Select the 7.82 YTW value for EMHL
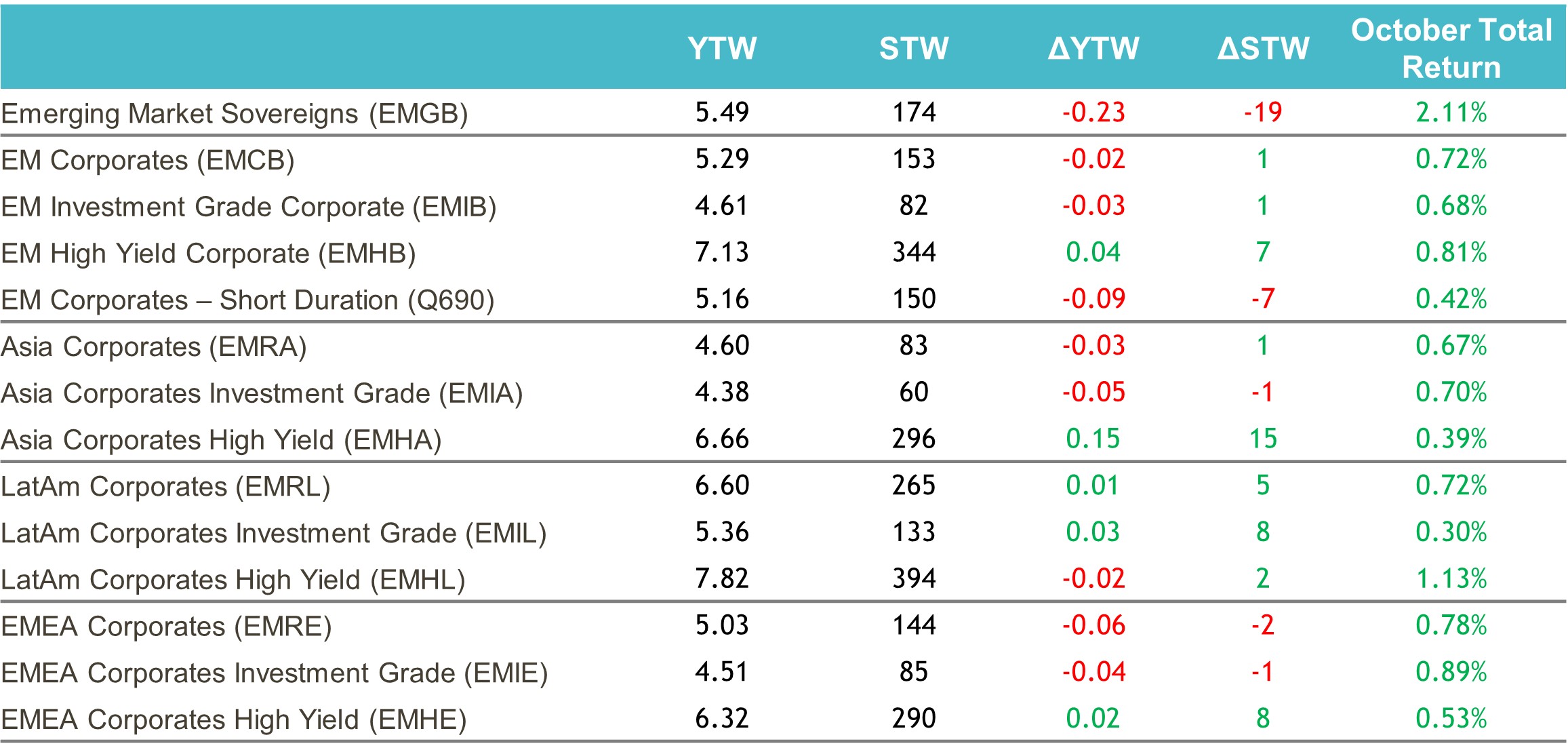 (722, 578)
